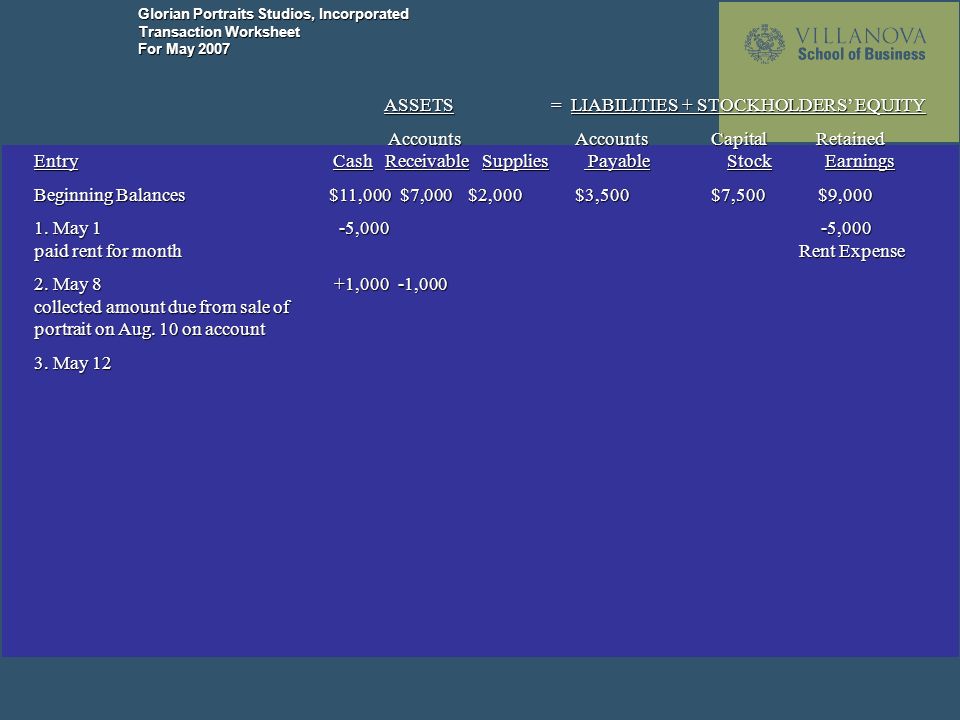Screen dimensions: 960x720
Task: Click the $11,000 beginning cash balance
Action: tap(360, 195)
